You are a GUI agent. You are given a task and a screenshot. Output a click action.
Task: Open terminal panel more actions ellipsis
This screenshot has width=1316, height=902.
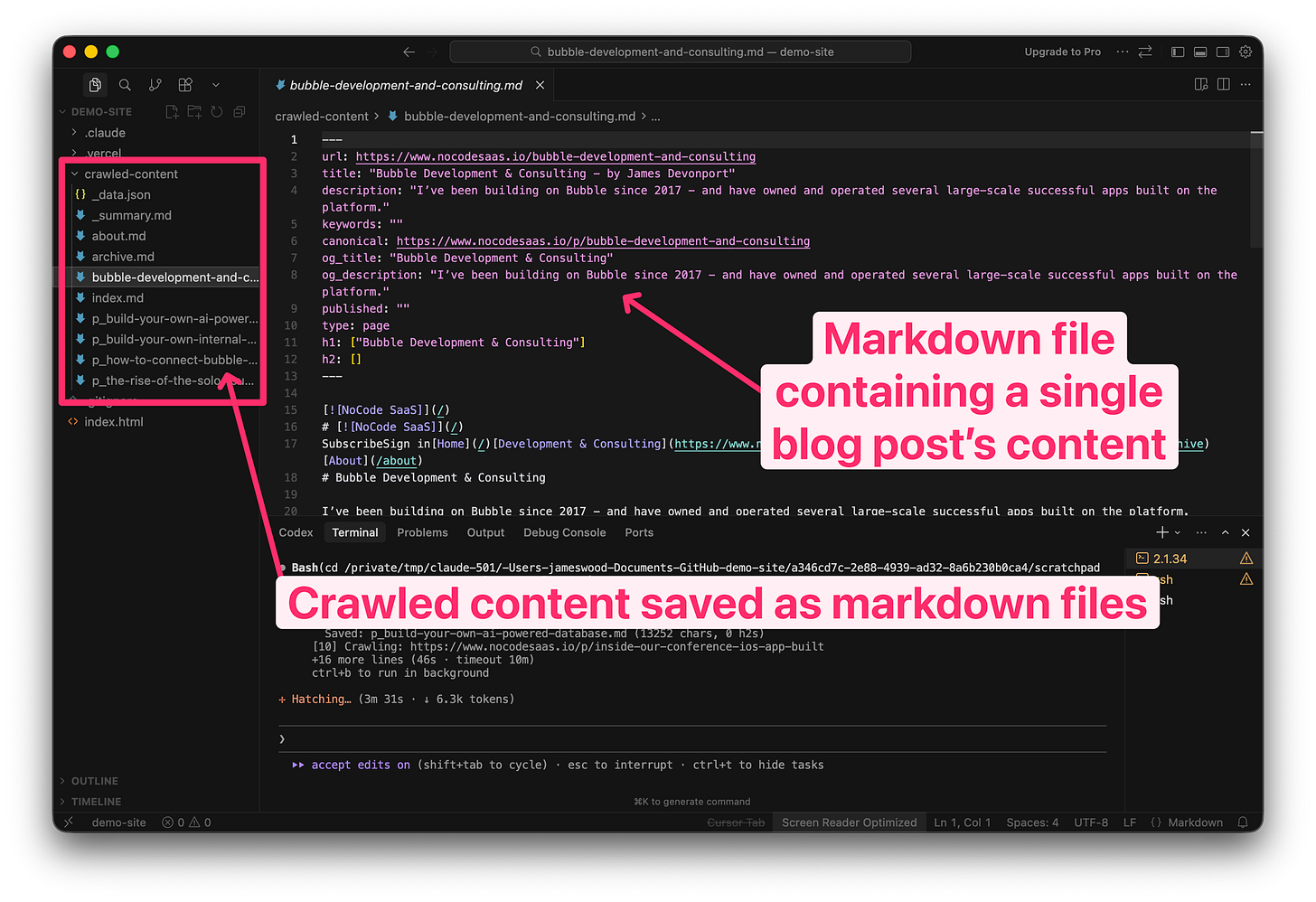click(x=1201, y=532)
